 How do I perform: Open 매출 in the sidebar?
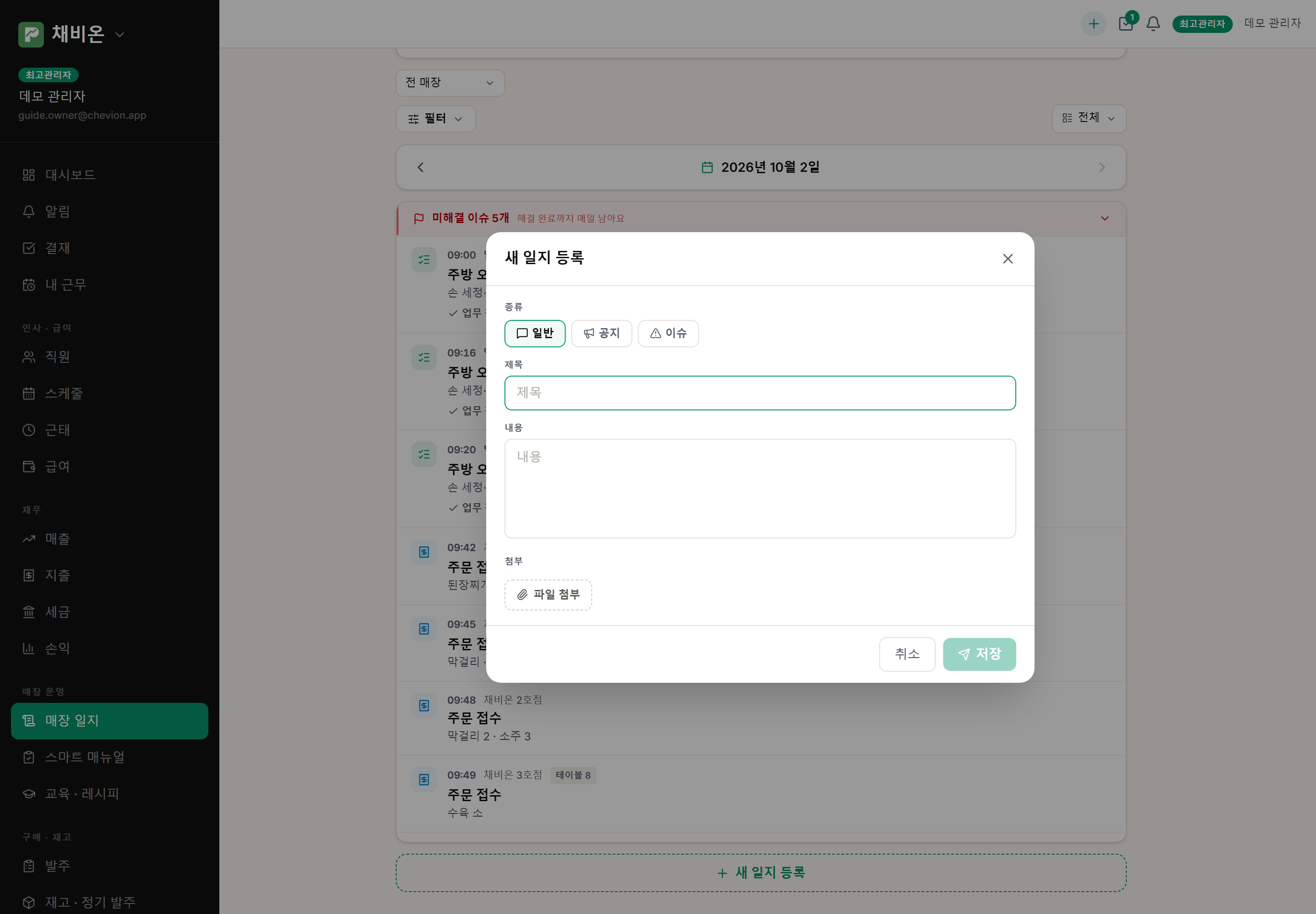click(x=109, y=539)
